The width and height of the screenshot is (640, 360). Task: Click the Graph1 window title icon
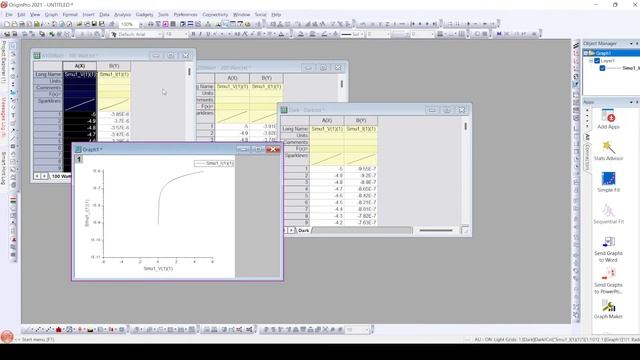(78, 149)
